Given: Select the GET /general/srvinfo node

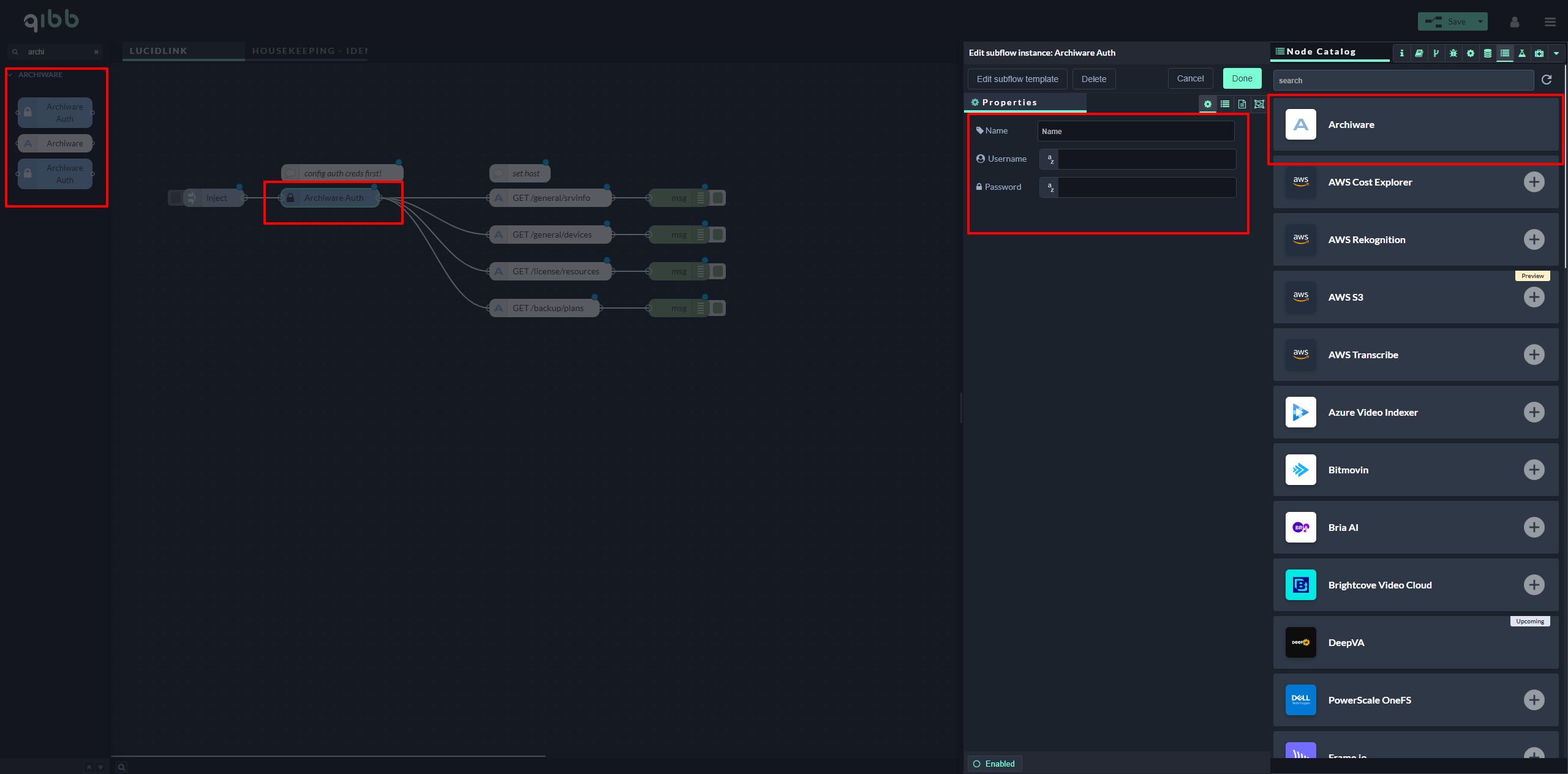Looking at the screenshot, I should coord(551,198).
